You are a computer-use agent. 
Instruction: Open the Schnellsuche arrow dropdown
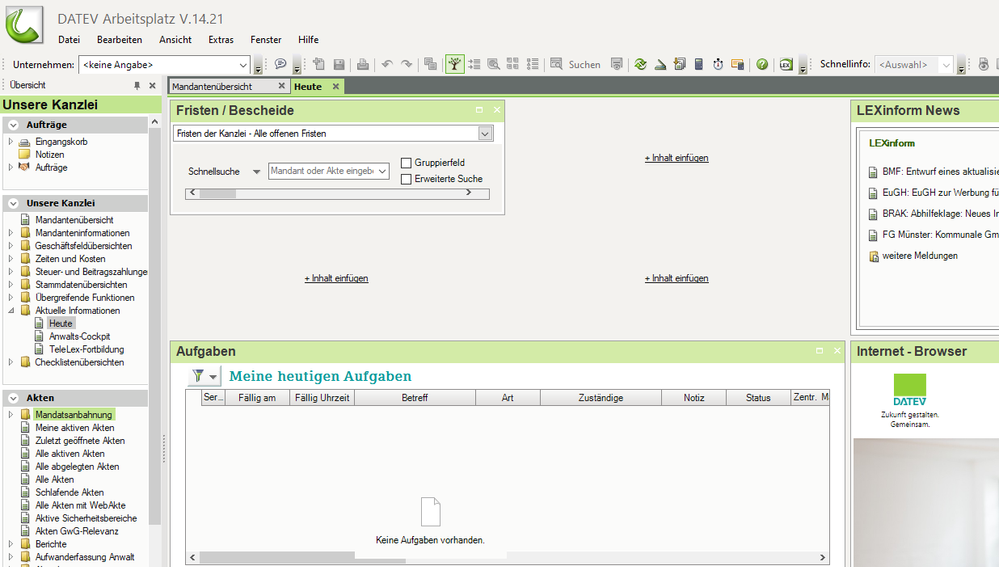pyautogui.click(x=256, y=171)
